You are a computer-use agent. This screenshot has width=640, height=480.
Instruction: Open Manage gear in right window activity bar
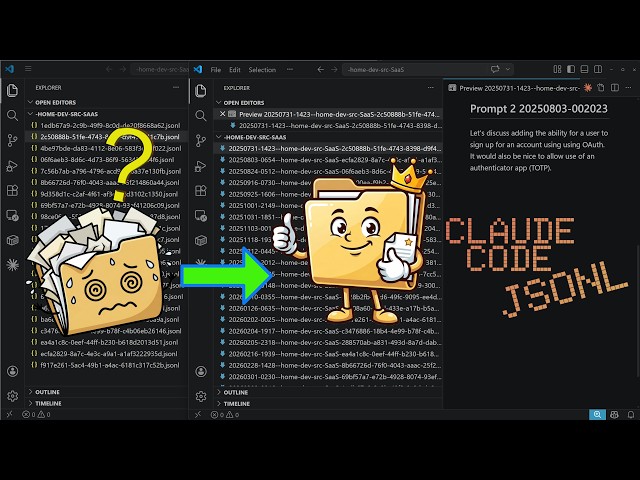(x=200, y=396)
